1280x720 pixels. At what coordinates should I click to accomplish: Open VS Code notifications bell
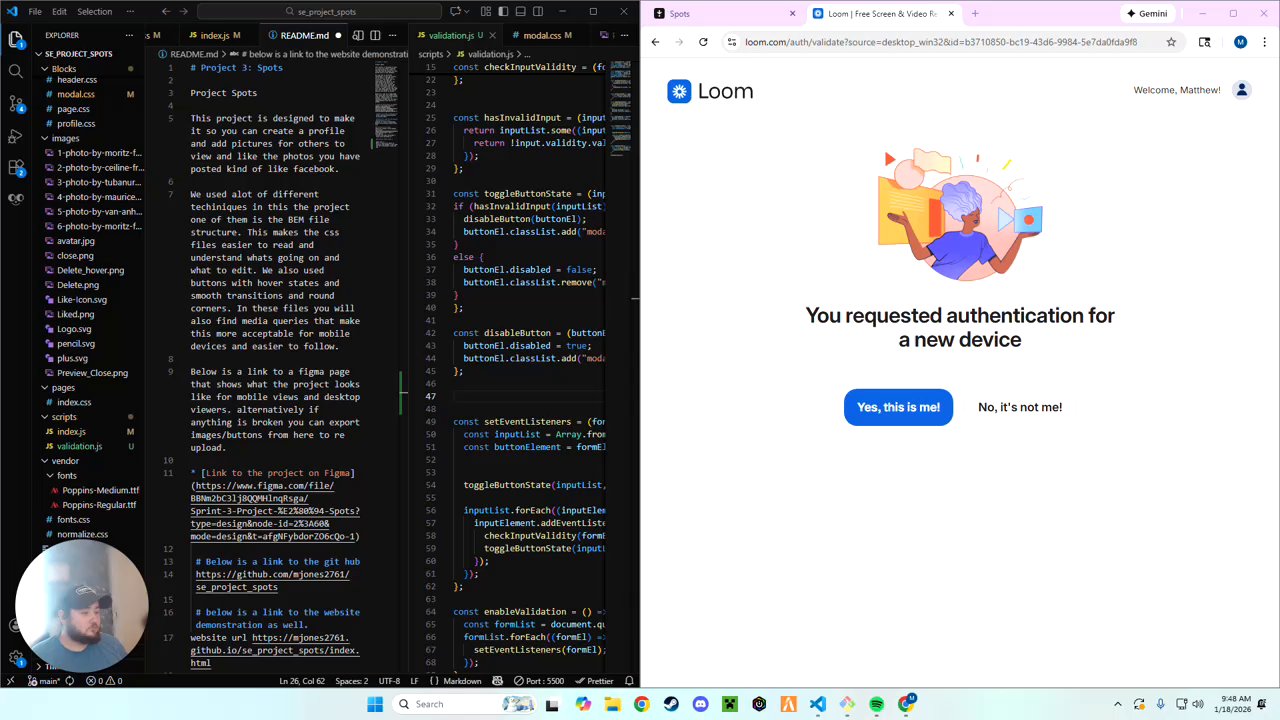[x=630, y=681]
